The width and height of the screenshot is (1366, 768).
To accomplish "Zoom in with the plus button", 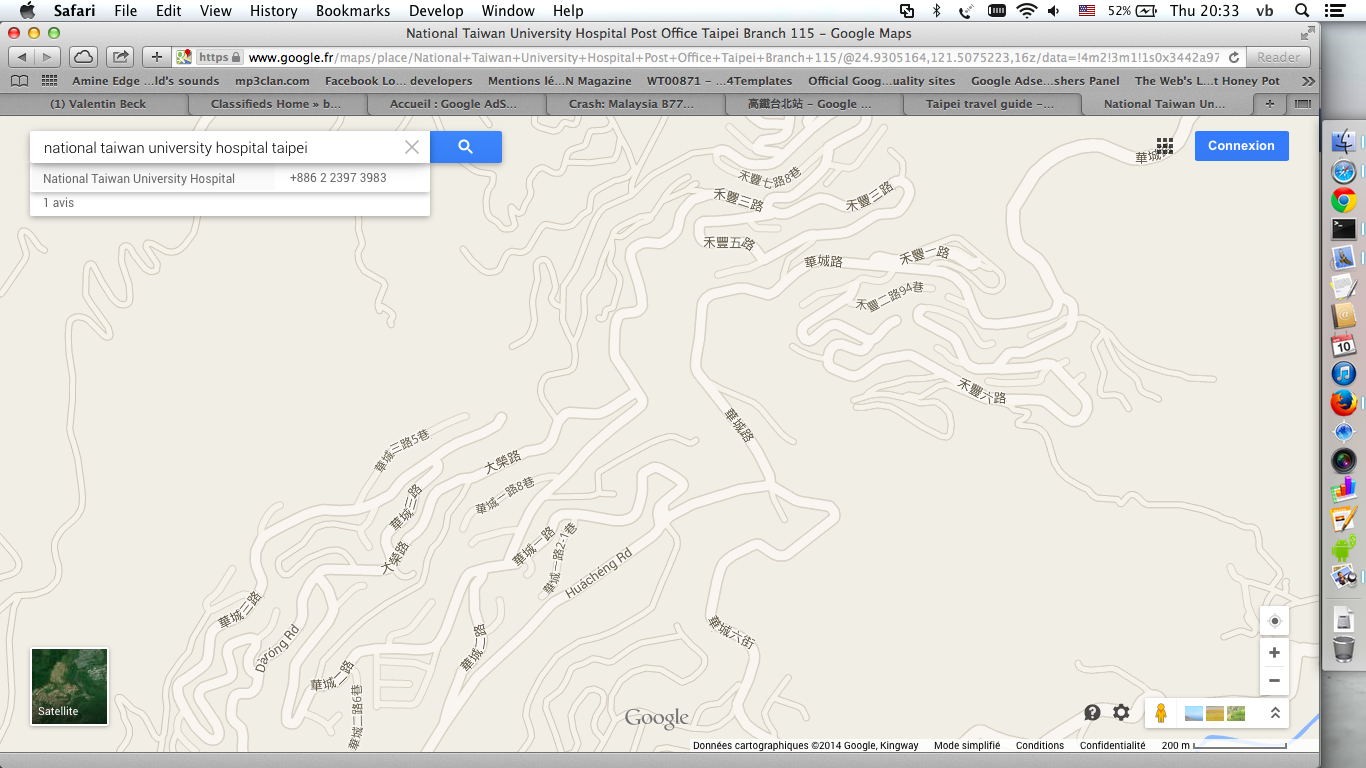I will click(1274, 653).
